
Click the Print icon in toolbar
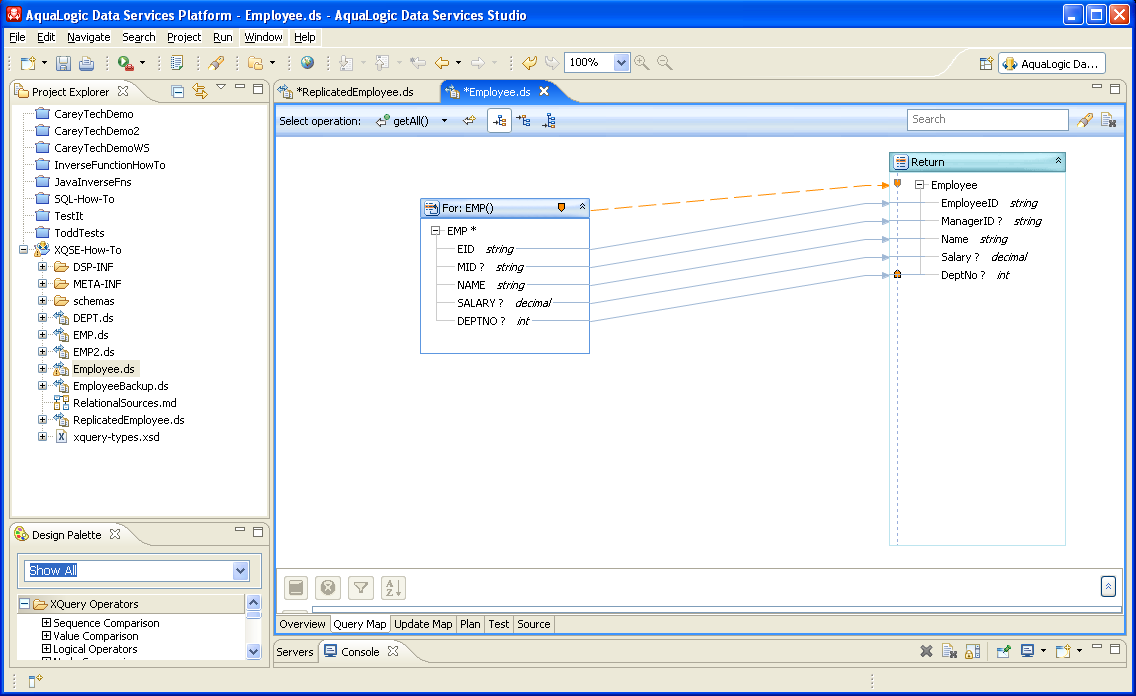point(86,64)
